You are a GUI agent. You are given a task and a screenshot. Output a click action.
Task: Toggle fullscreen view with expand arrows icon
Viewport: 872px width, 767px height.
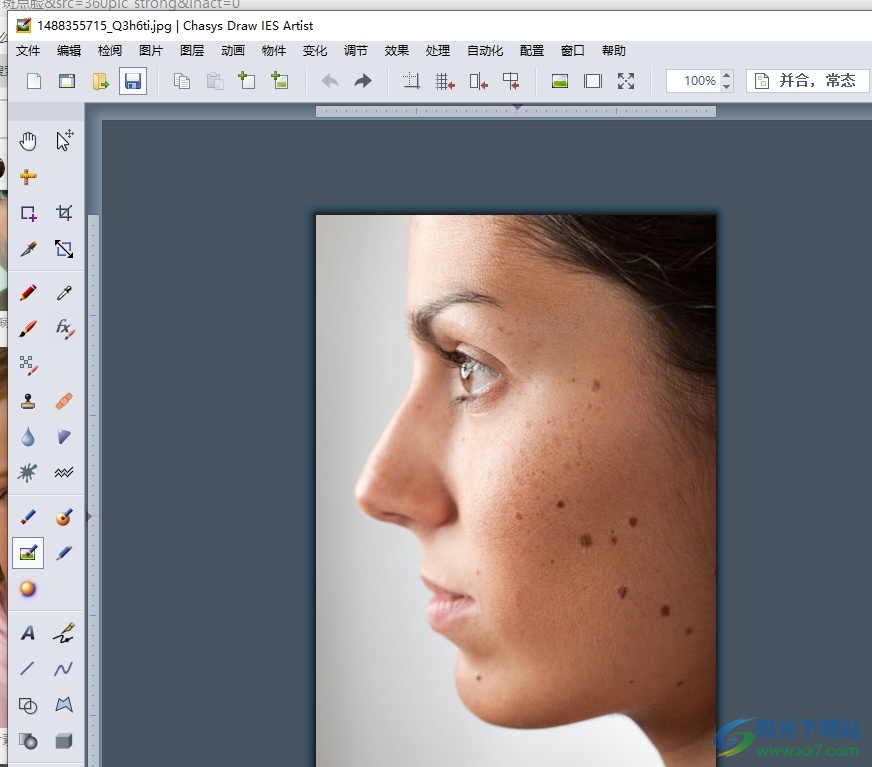pyautogui.click(x=626, y=81)
